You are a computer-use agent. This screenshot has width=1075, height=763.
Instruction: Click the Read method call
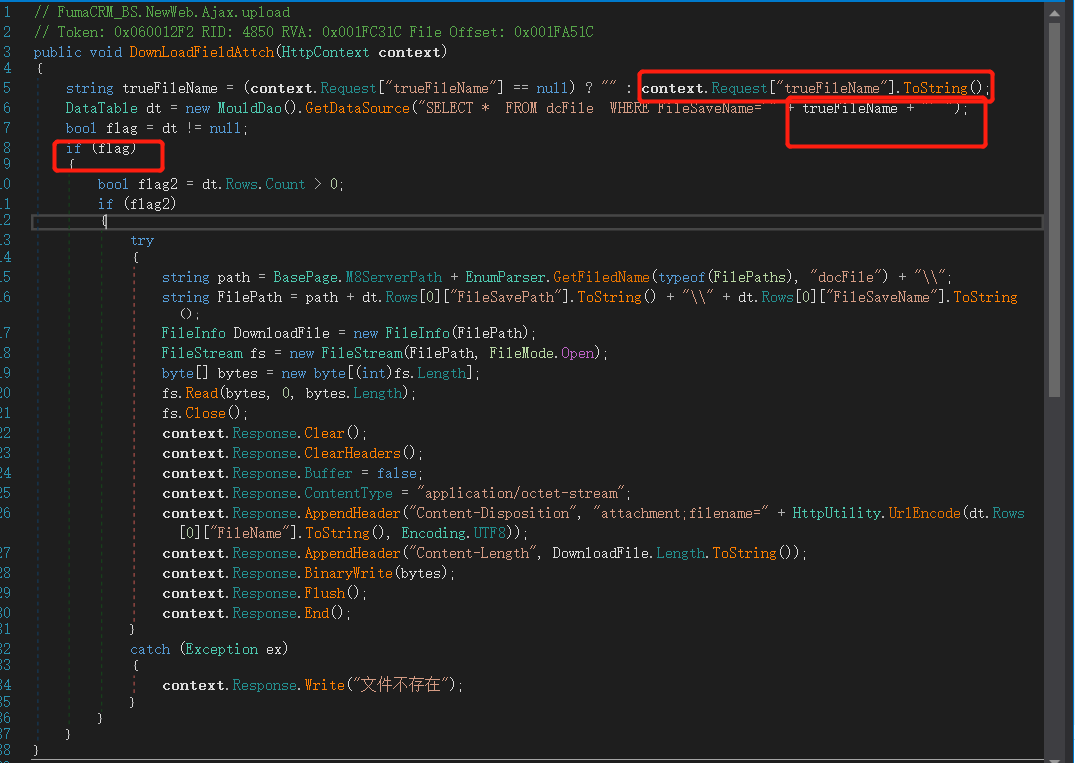coord(202,393)
